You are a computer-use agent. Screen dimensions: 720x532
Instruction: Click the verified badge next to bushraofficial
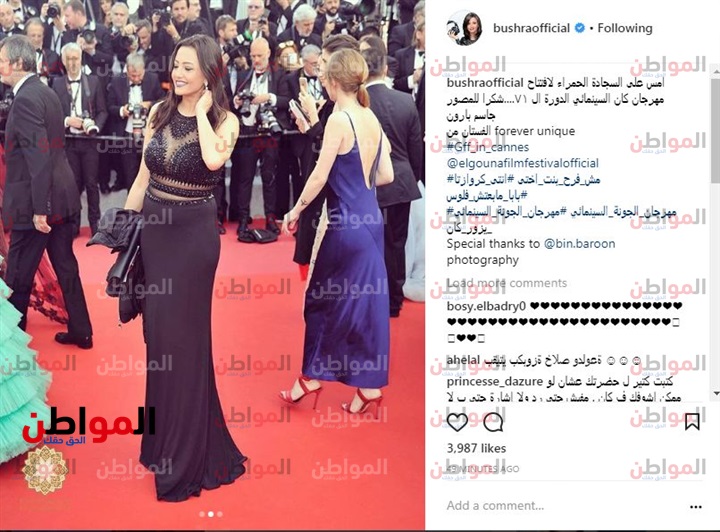[579, 28]
